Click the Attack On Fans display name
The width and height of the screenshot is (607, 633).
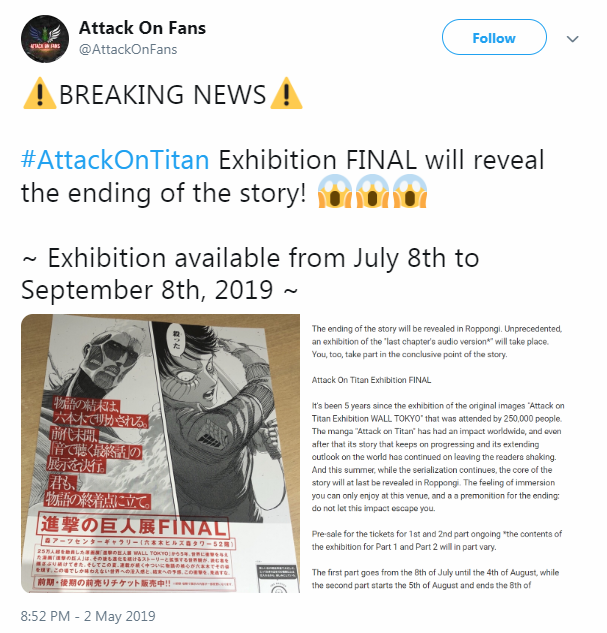point(142,28)
